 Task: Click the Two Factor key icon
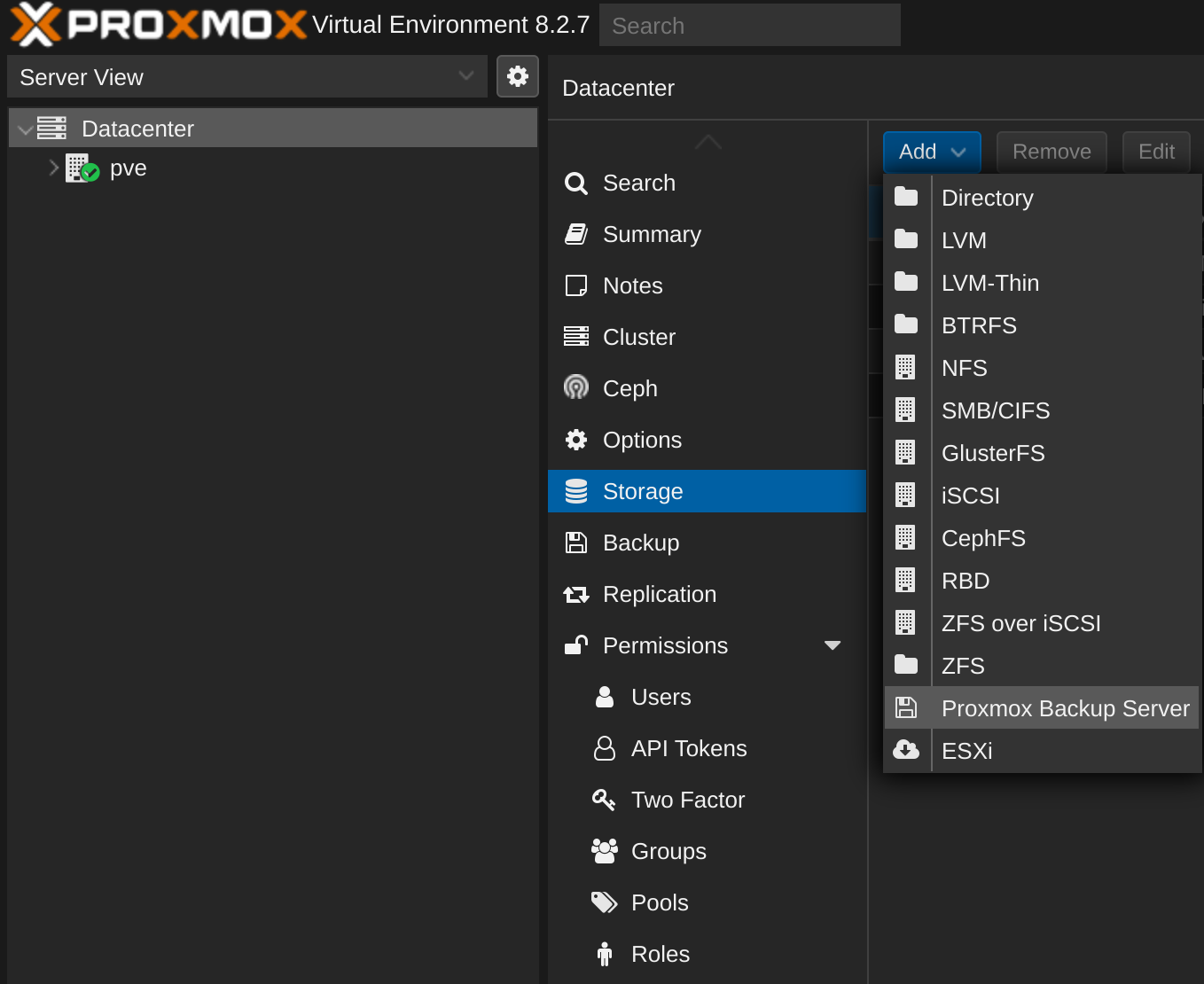coord(604,800)
